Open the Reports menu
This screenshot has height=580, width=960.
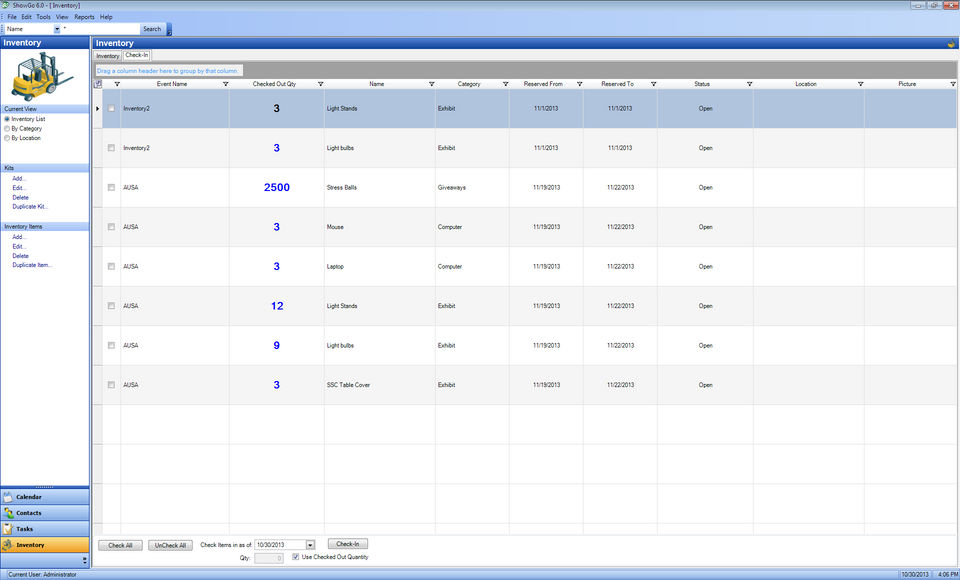[x=84, y=17]
